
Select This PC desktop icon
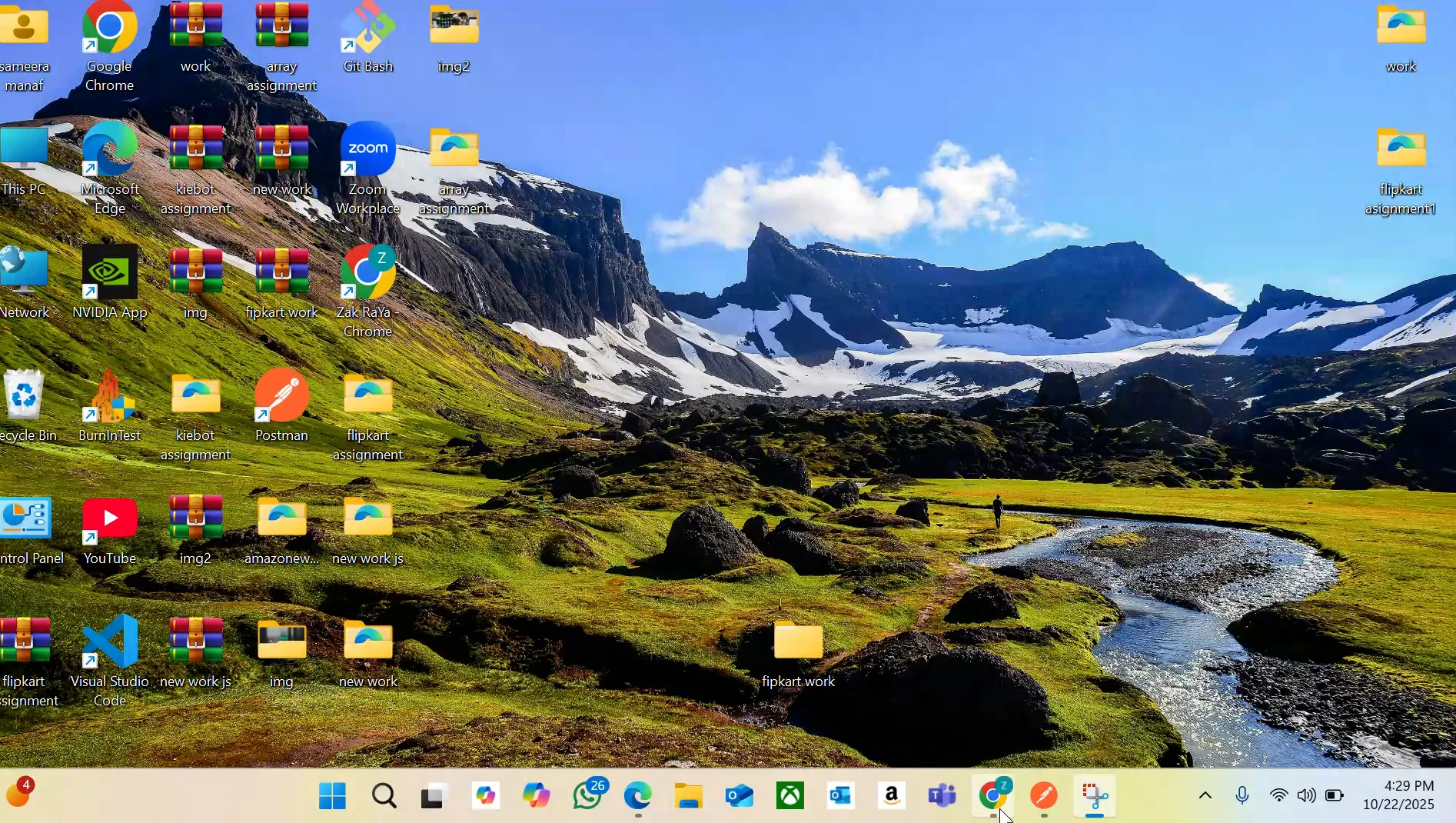click(23, 161)
